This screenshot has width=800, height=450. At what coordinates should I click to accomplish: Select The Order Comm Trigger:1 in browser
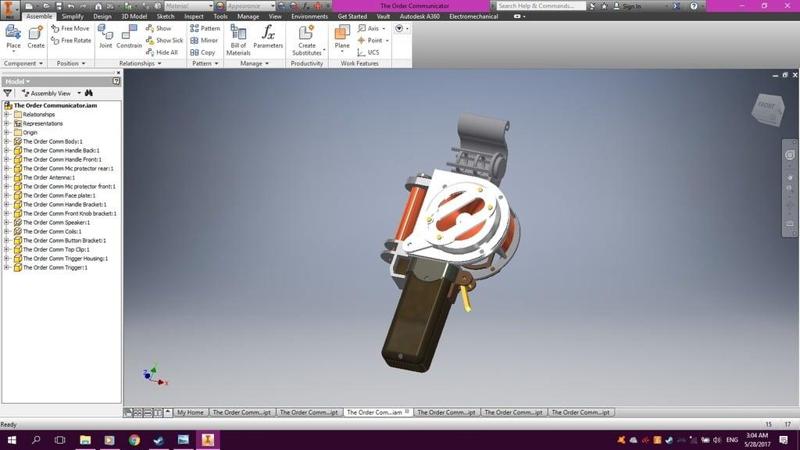(x=55, y=267)
